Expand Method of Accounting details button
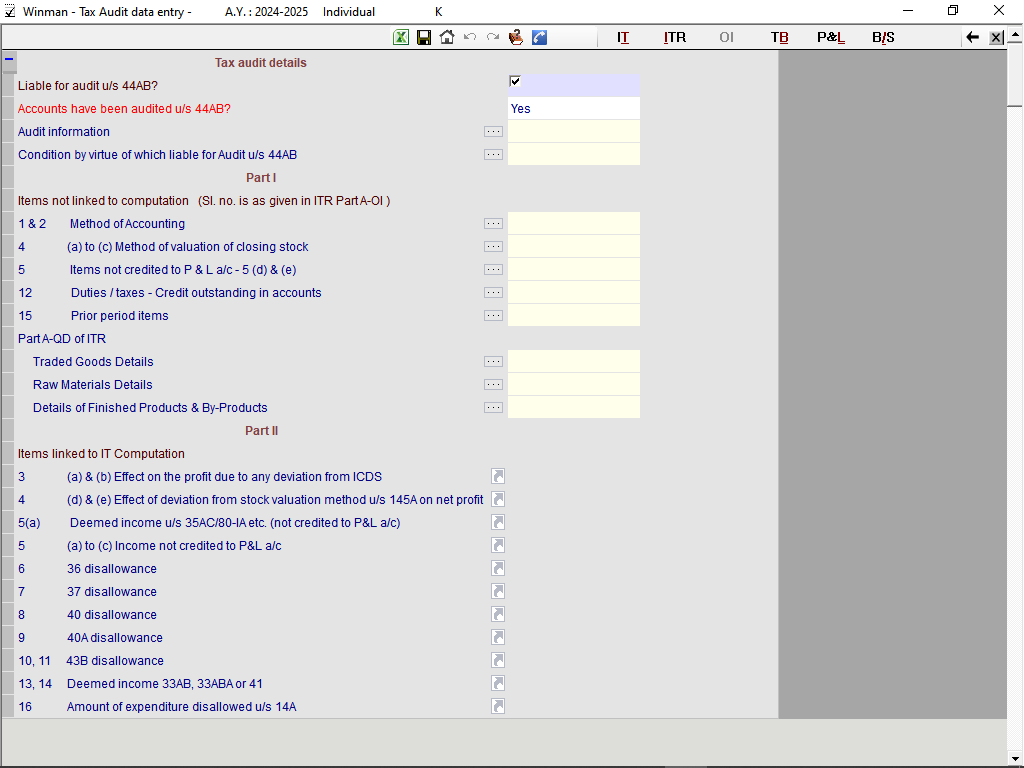 point(493,224)
